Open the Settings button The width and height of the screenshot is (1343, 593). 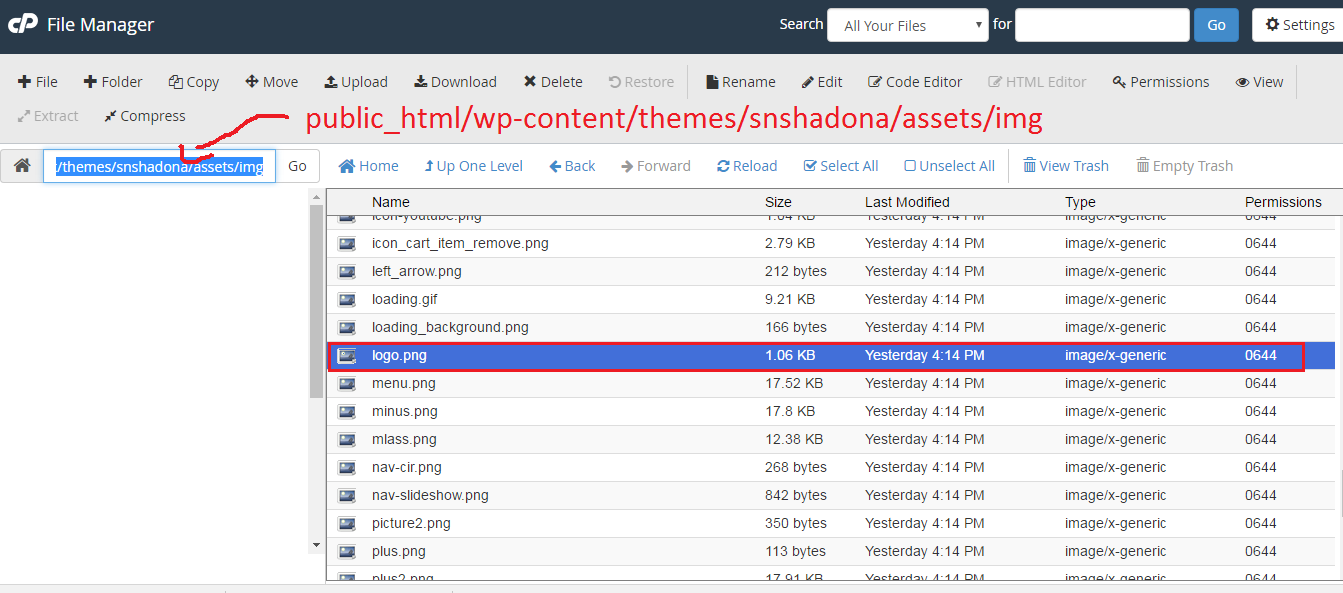1299,25
